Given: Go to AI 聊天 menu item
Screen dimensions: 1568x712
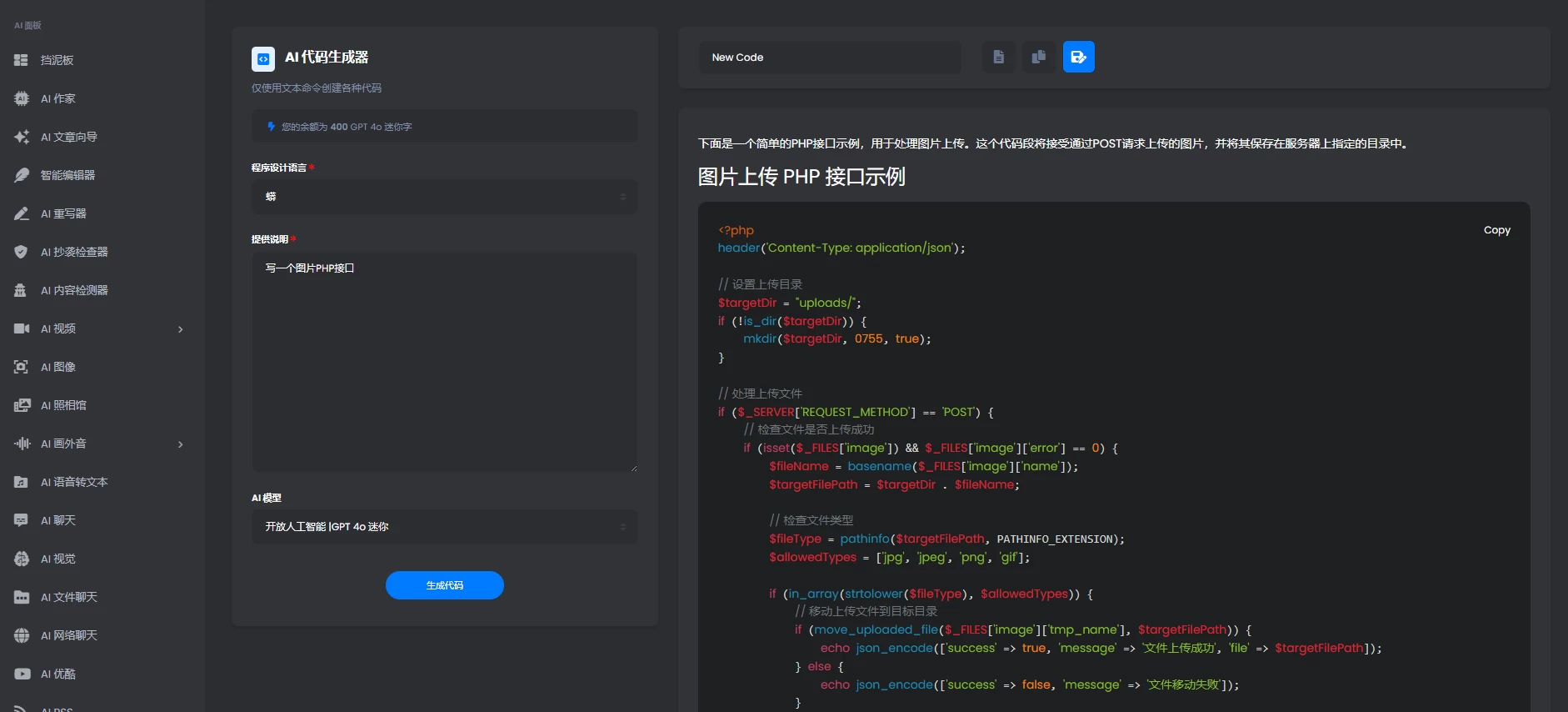Looking at the screenshot, I should [x=57, y=520].
